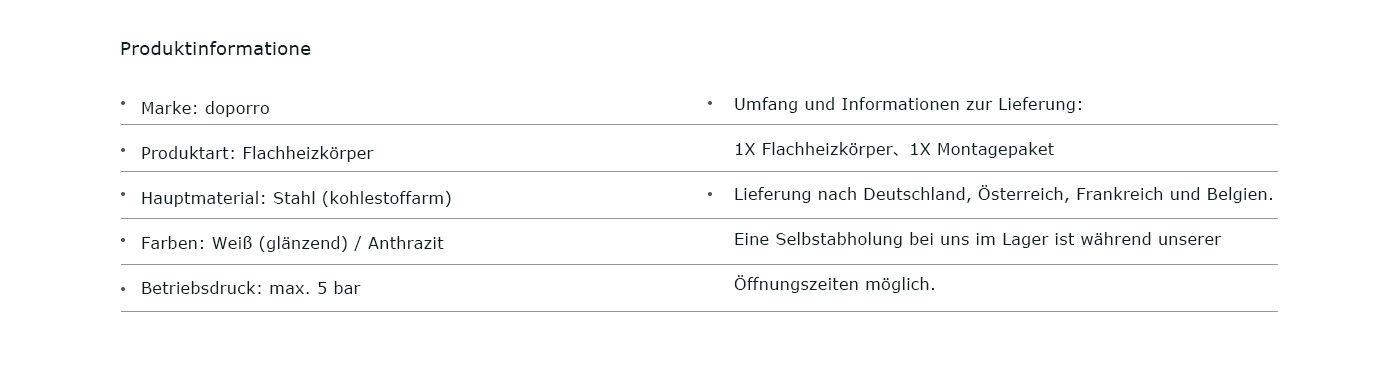Click the Produktart: Flachheizkörper entry

(x=257, y=154)
